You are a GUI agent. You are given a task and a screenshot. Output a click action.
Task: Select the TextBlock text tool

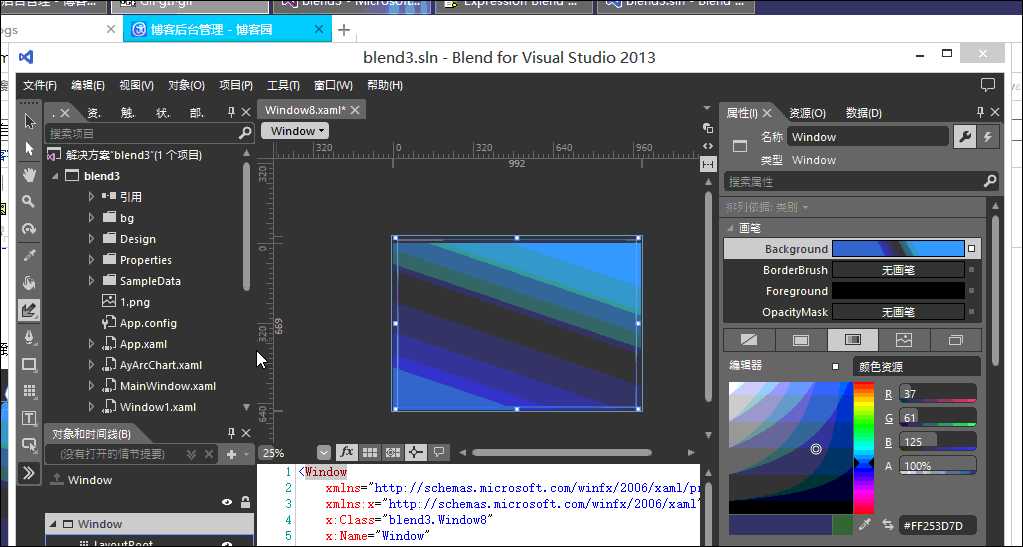[x=29, y=418]
